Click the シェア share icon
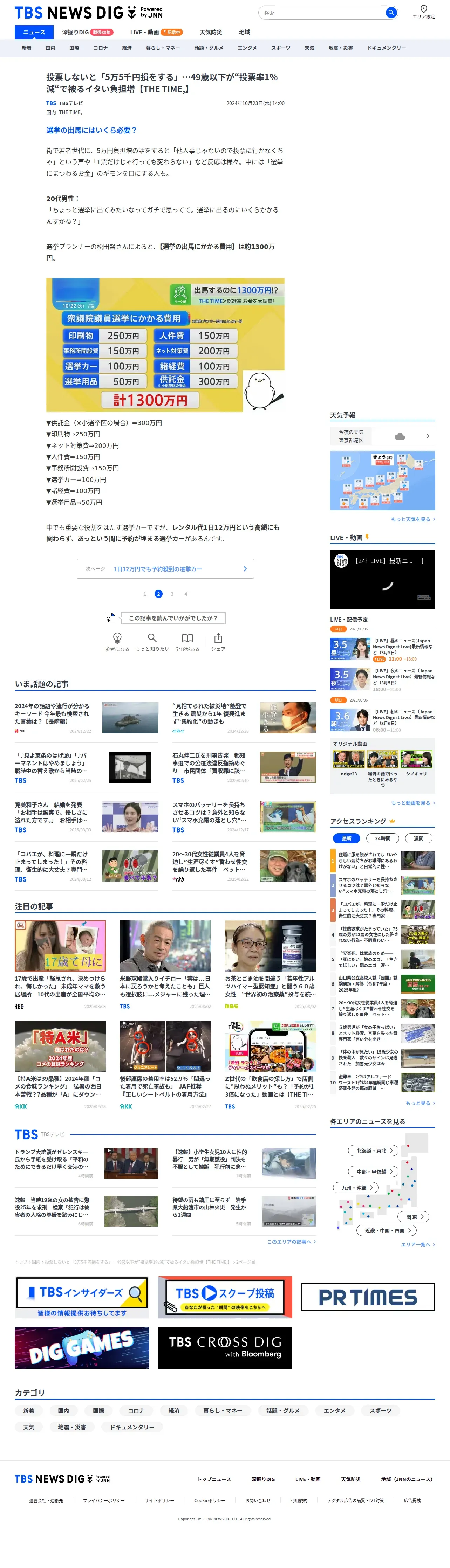 pos(218,637)
